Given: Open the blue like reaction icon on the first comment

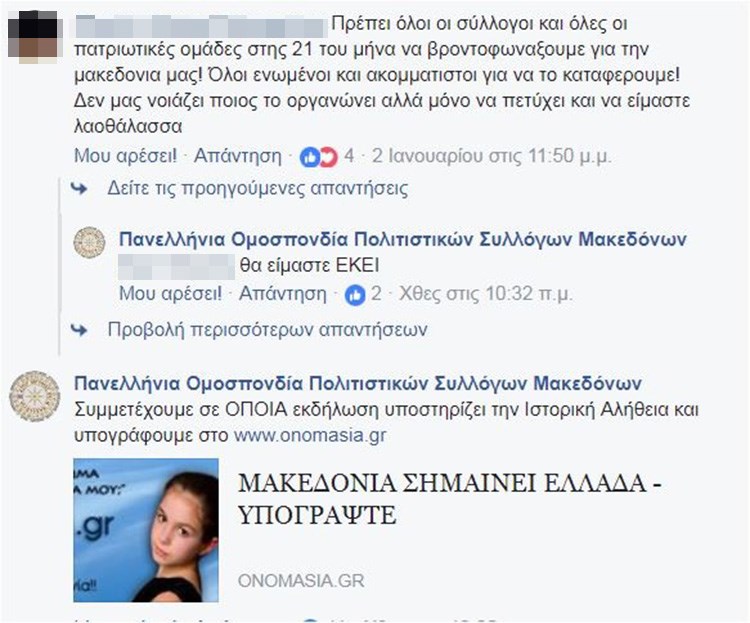Looking at the screenshot, I should click(309, 157).
